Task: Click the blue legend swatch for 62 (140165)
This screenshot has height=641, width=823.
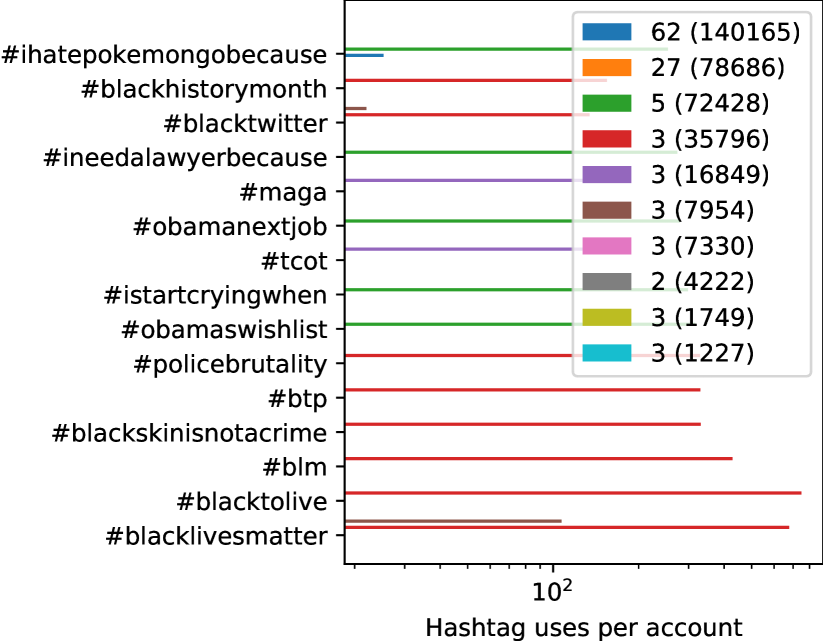Action: pos(607,33)
